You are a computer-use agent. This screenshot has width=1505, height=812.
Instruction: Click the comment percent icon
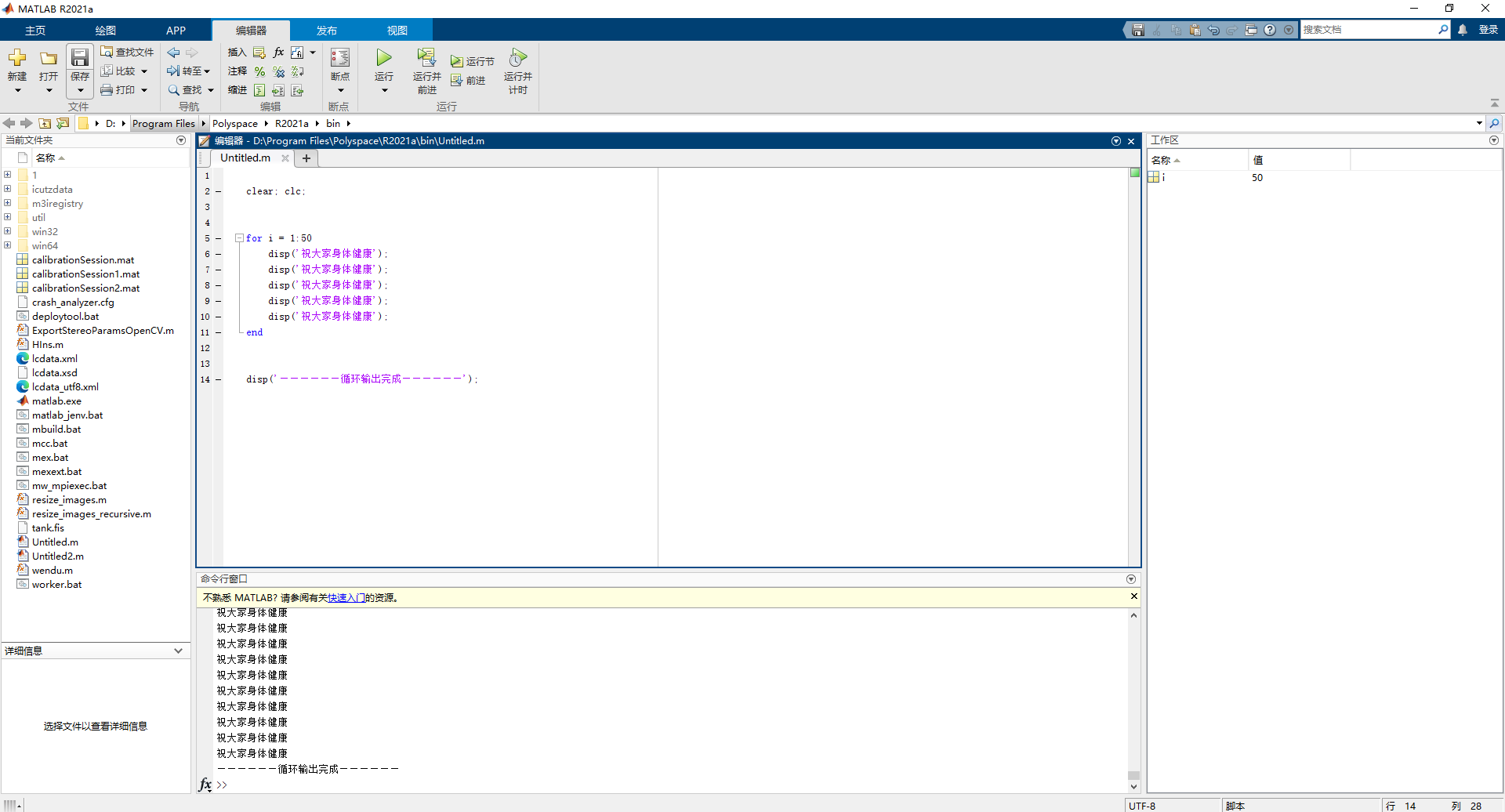[x=259, y=71]
